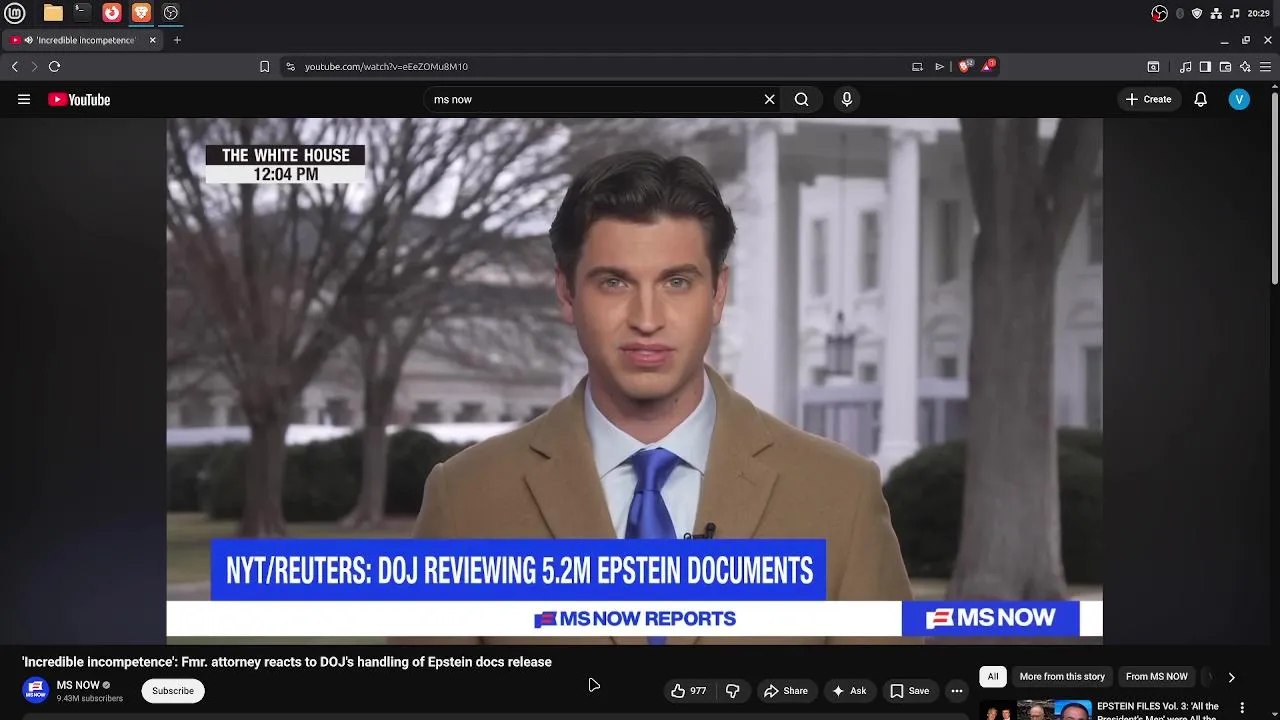Share this video

point(786,691)
